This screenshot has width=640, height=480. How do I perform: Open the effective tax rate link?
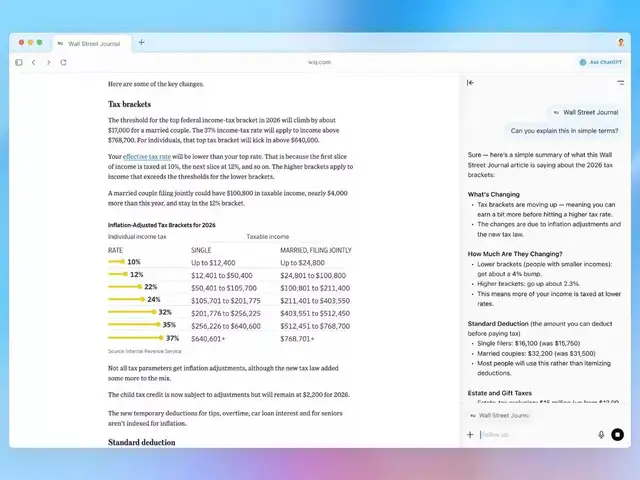pos(146,157)
